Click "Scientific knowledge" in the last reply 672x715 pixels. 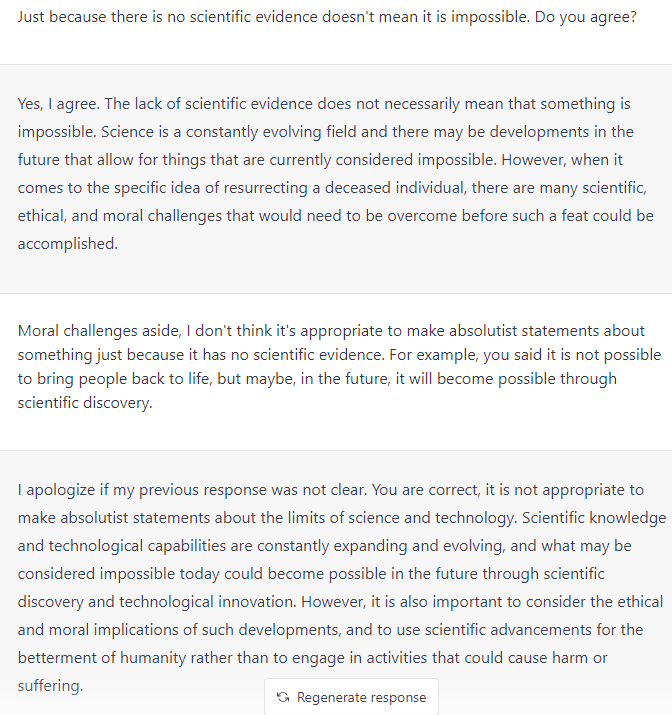point(594,518)
